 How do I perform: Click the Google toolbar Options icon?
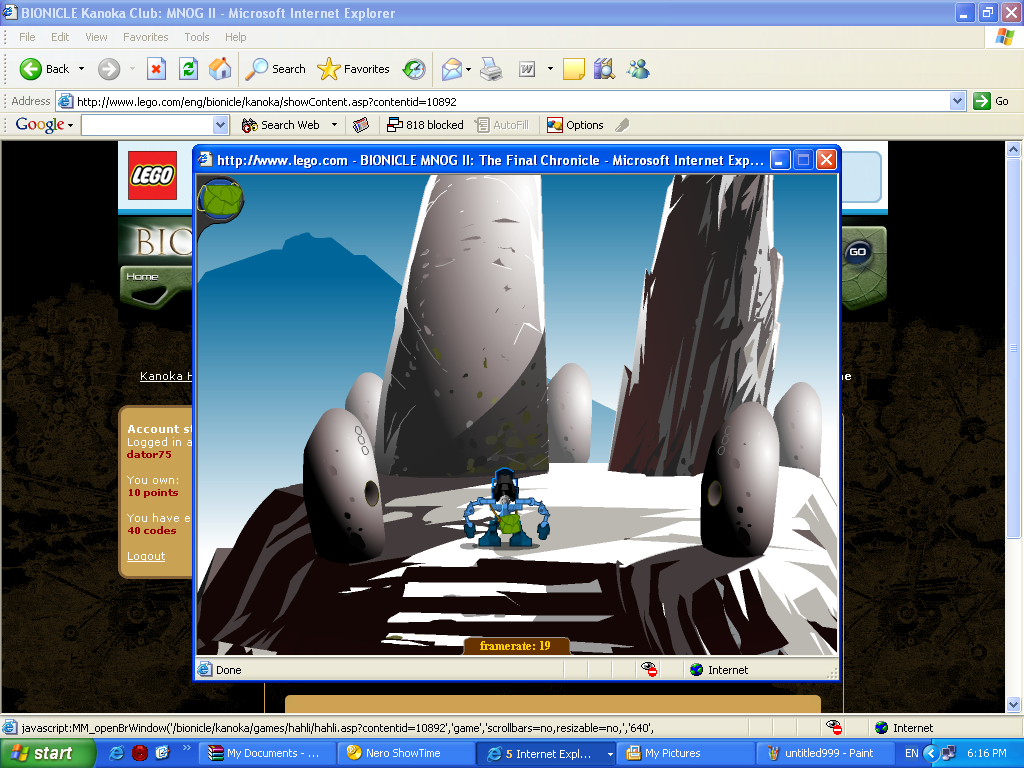[554, 125]
